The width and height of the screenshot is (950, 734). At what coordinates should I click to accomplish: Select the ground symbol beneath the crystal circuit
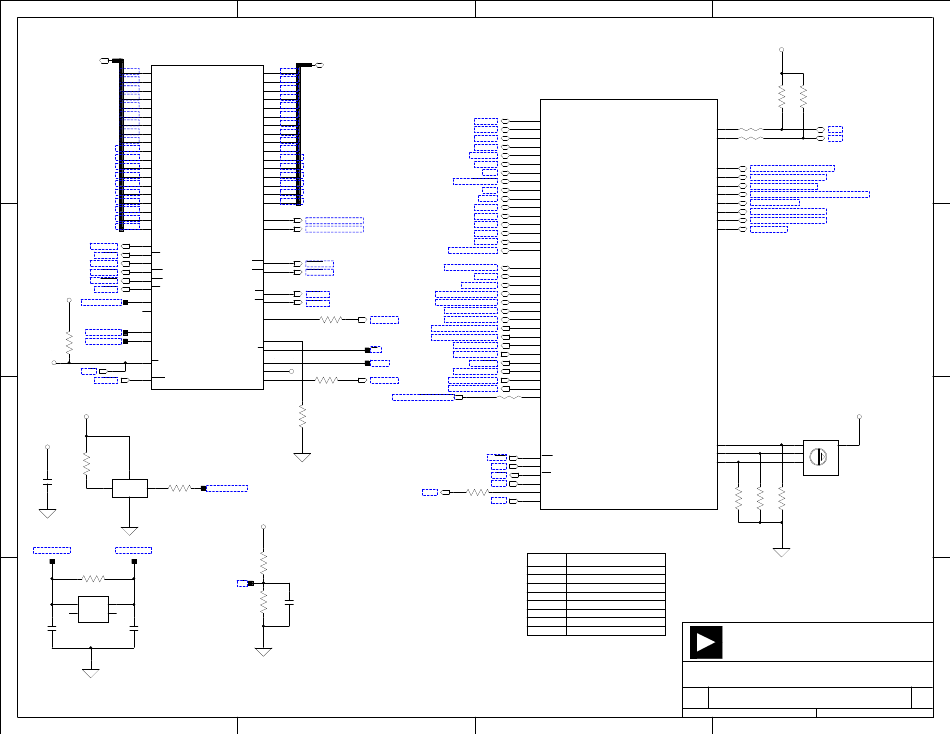[x=91, y=673]
